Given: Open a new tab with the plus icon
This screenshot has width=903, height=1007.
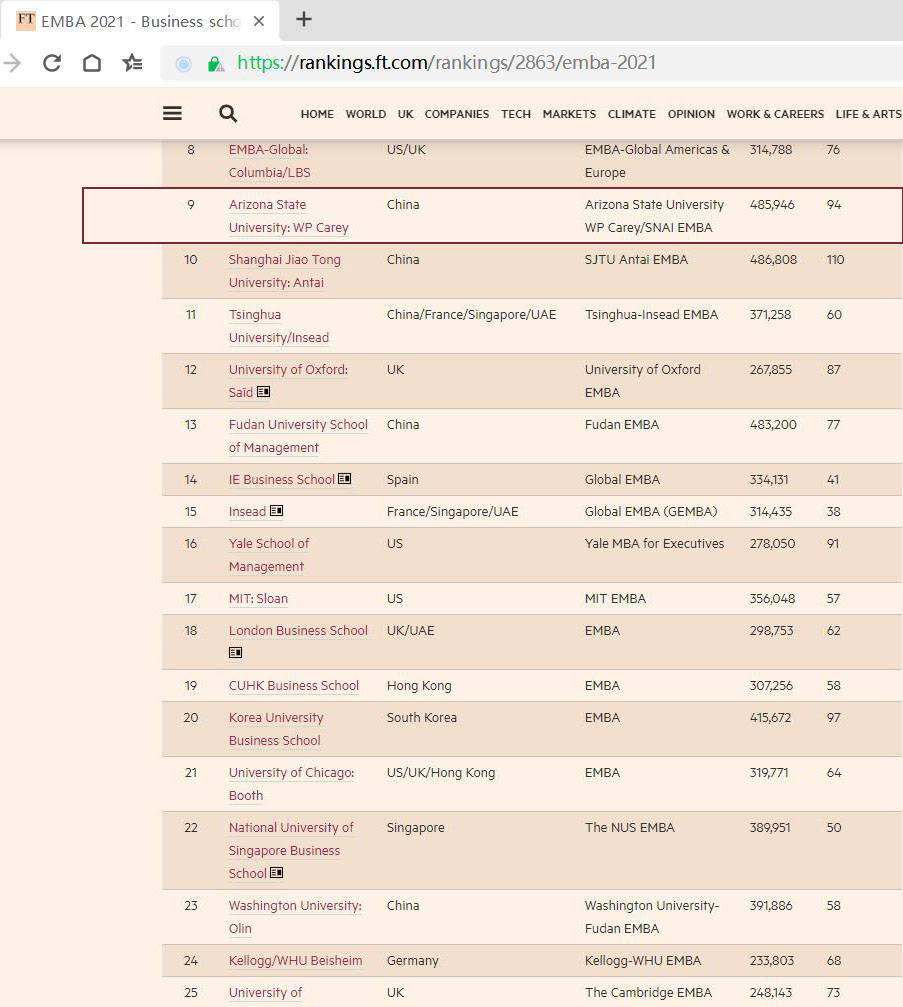Looking at the screenshot, I should click(304, 19).
